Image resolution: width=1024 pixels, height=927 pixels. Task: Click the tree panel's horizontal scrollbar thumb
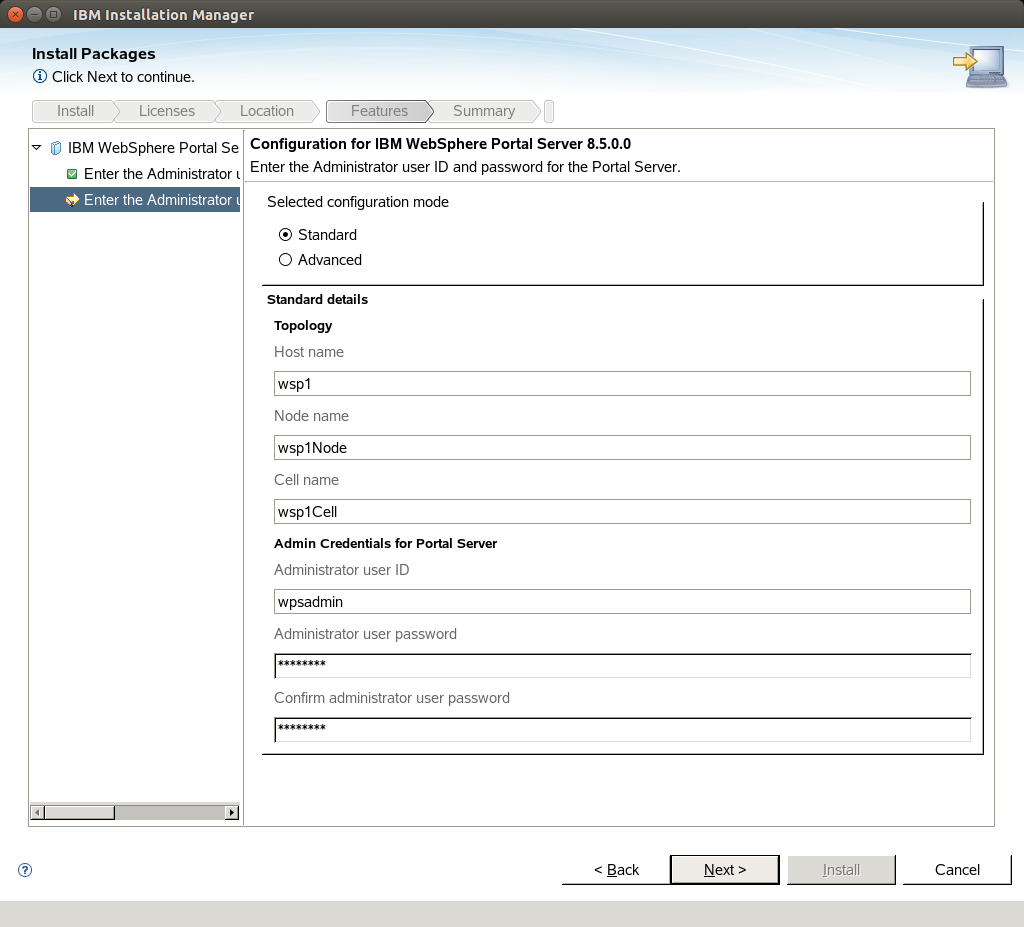[x=80, y=813]
